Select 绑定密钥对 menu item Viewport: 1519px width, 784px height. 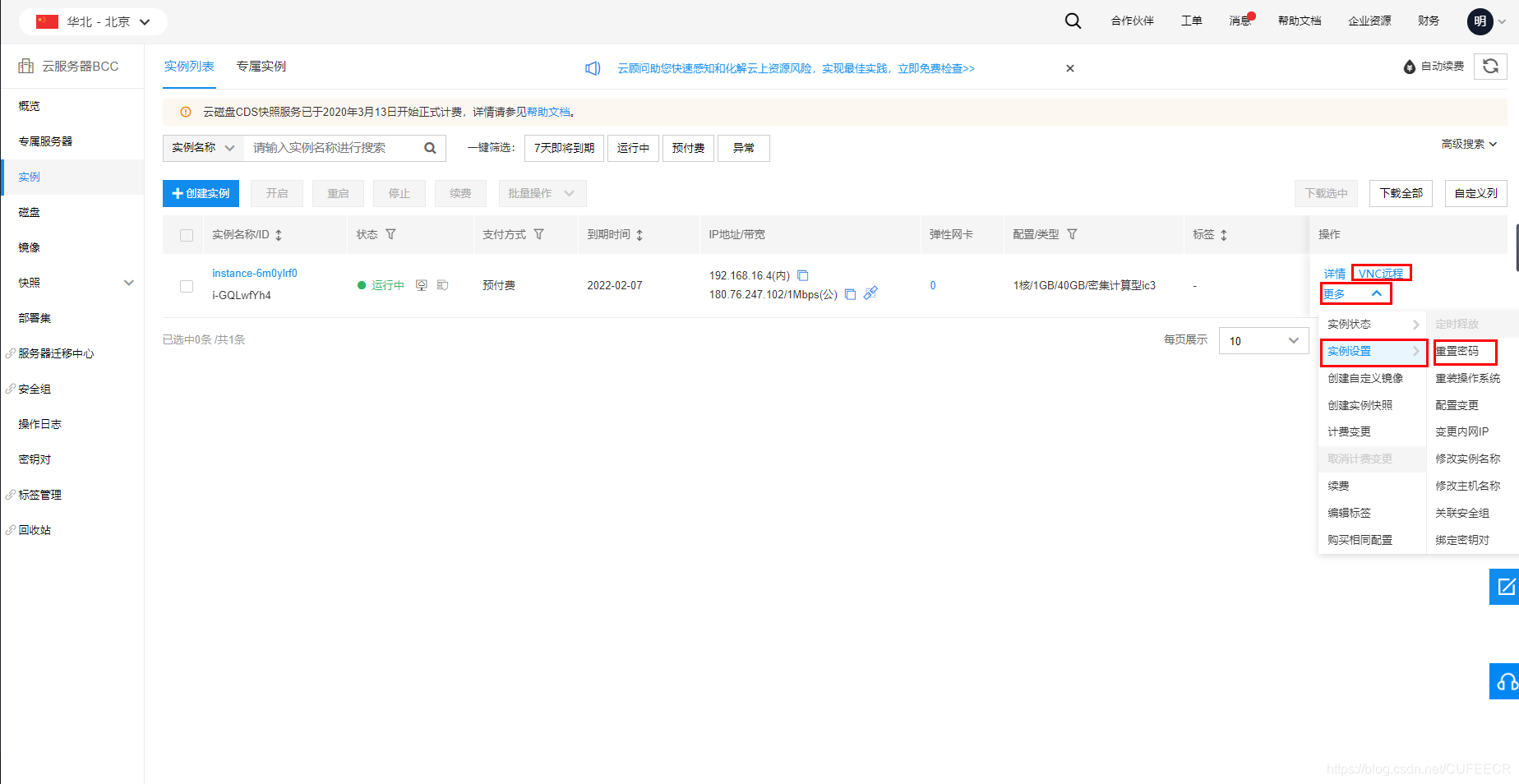click(1462, 540)
